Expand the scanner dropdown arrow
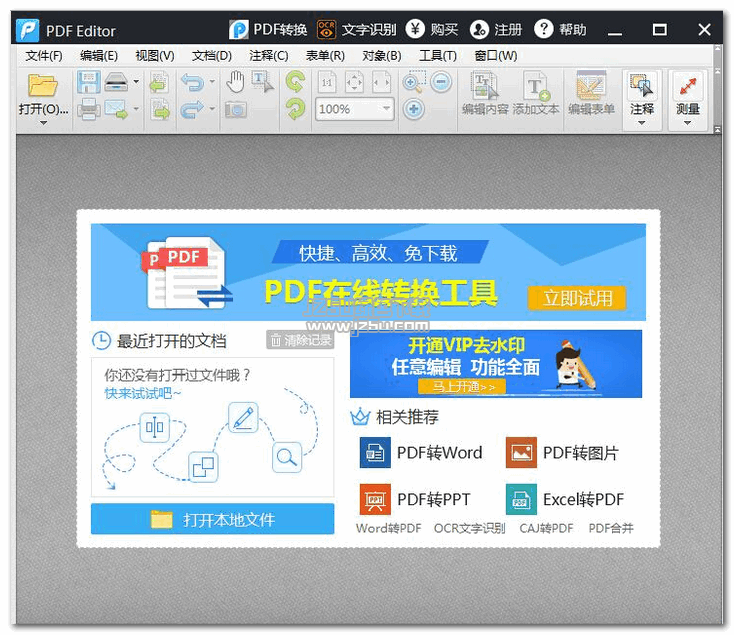 click(136, 82)
